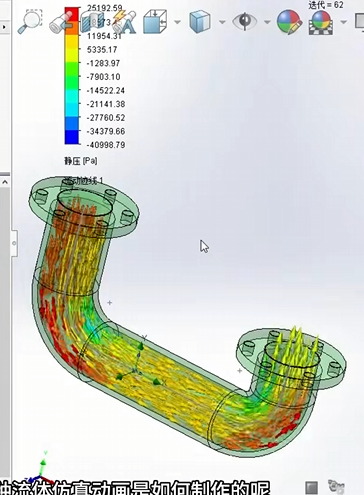Select the legend value -14522.24
The height and width of the screenshot is (495, 364).
point(106,91)
